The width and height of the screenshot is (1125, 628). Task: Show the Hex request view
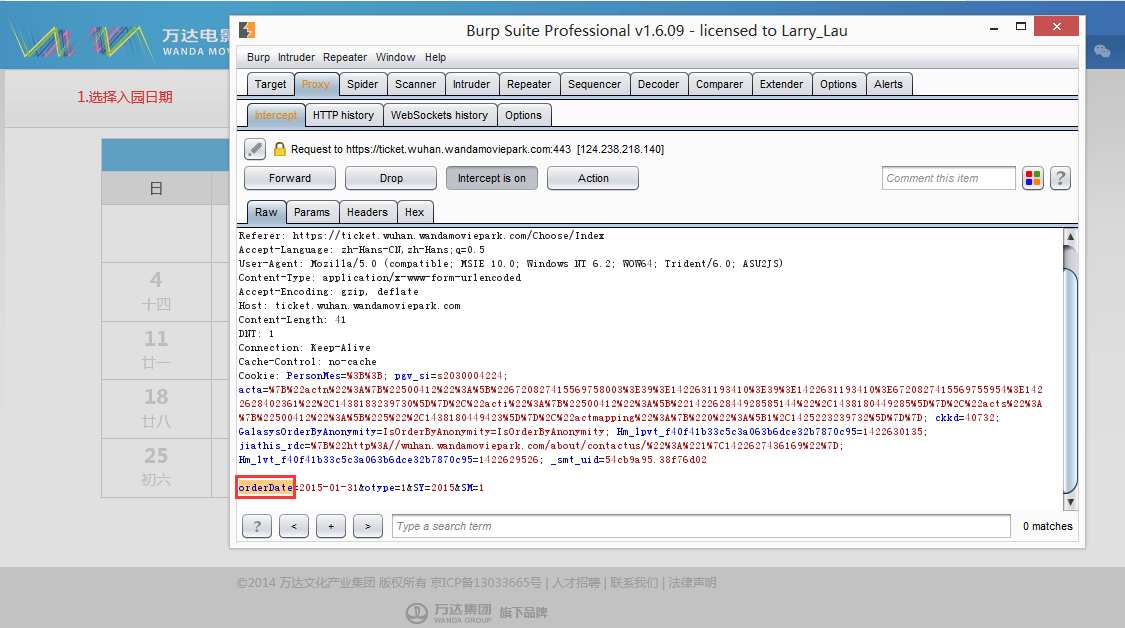(414, 212)
